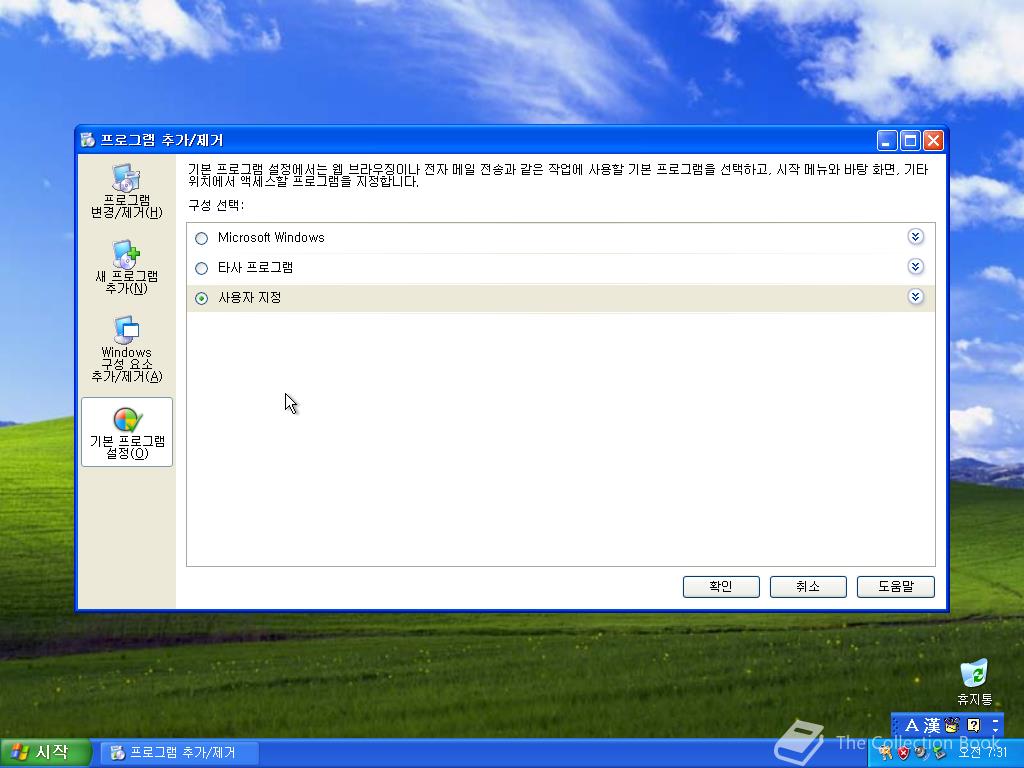This screenshot has width=1024, height=768.
Task: Open 새 프로그램 추가 sidebar section
Action: (x=127, y=268)
